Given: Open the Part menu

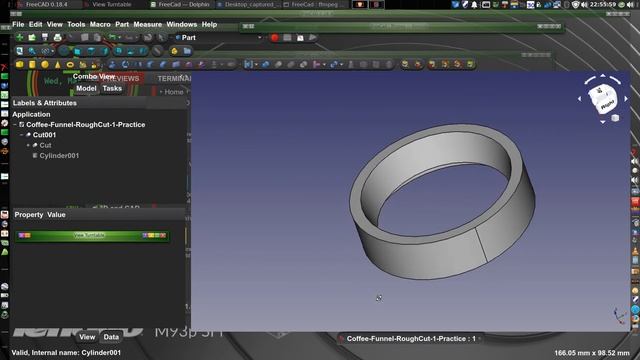Looking at the screenshot, I should tap(122, 24).
